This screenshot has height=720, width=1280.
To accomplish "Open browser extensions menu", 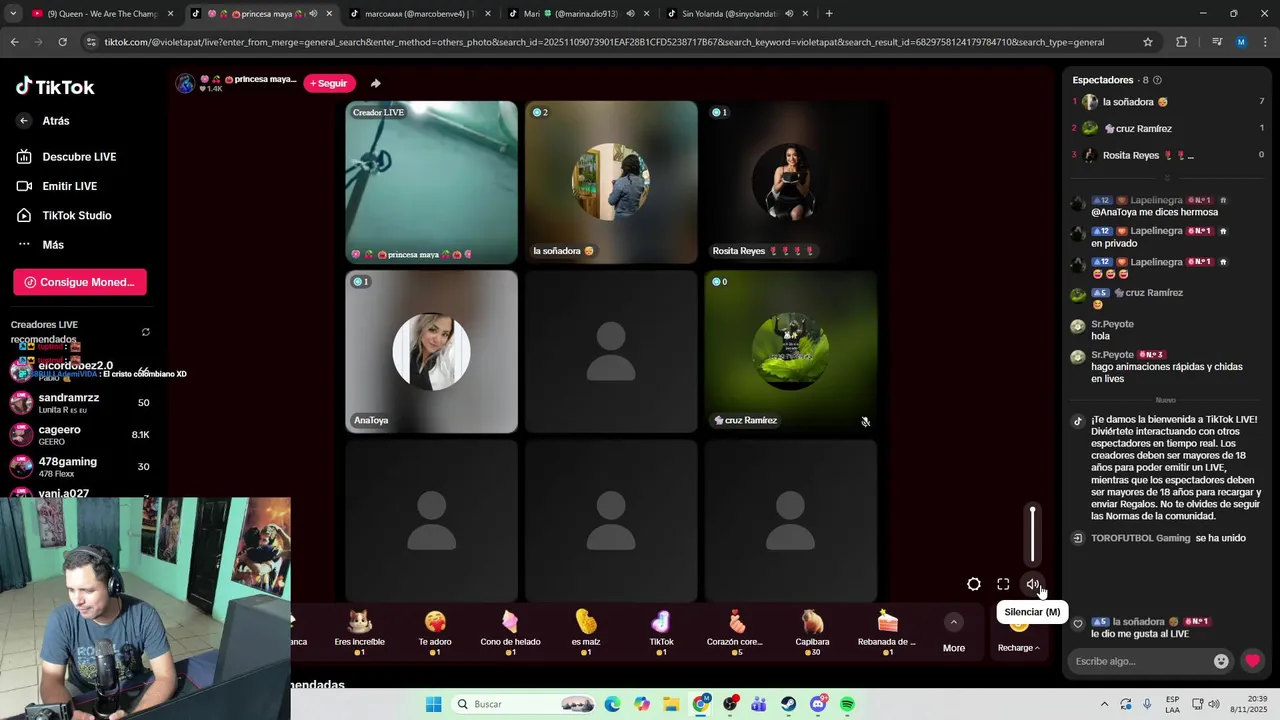I will (x=1181, y=42).
